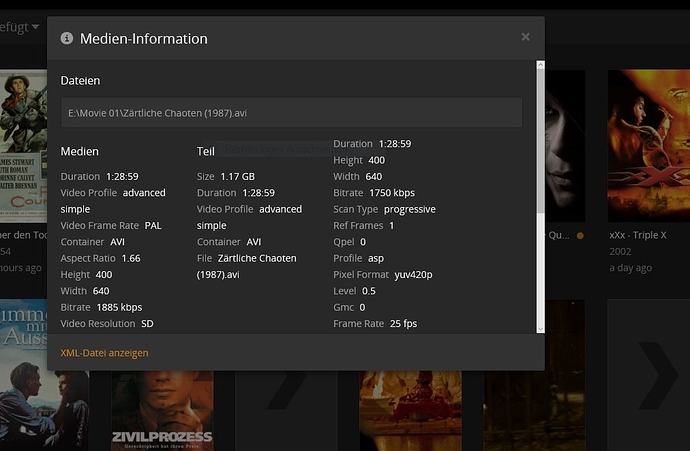Screen dimensions: 690x451
Task: Open the burning scene movie poster at bottom
Action: coord(411,411)
